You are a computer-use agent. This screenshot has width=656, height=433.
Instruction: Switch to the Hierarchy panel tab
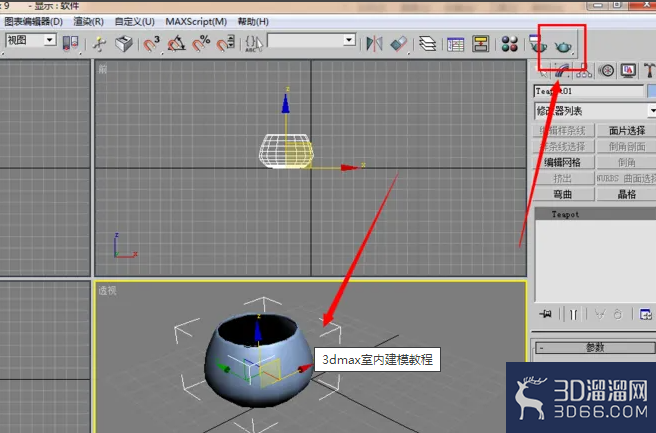click(x=584, y=71)
